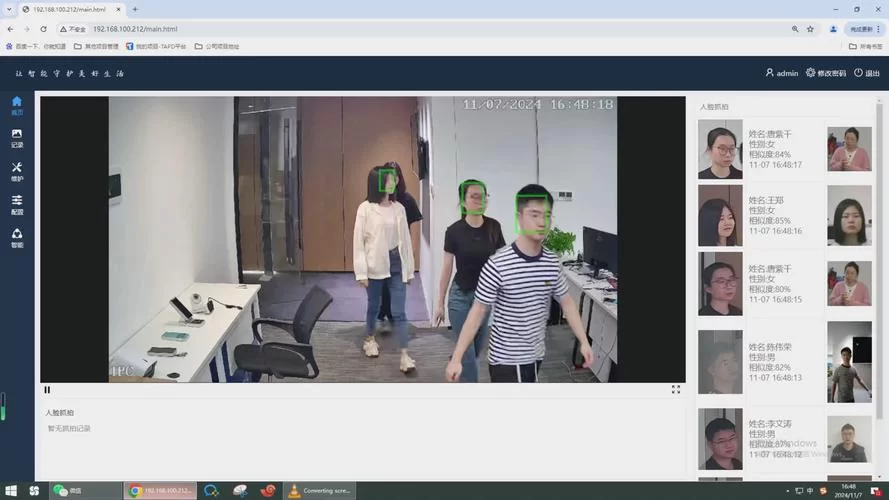Open a new browser tab

(135, 9)
